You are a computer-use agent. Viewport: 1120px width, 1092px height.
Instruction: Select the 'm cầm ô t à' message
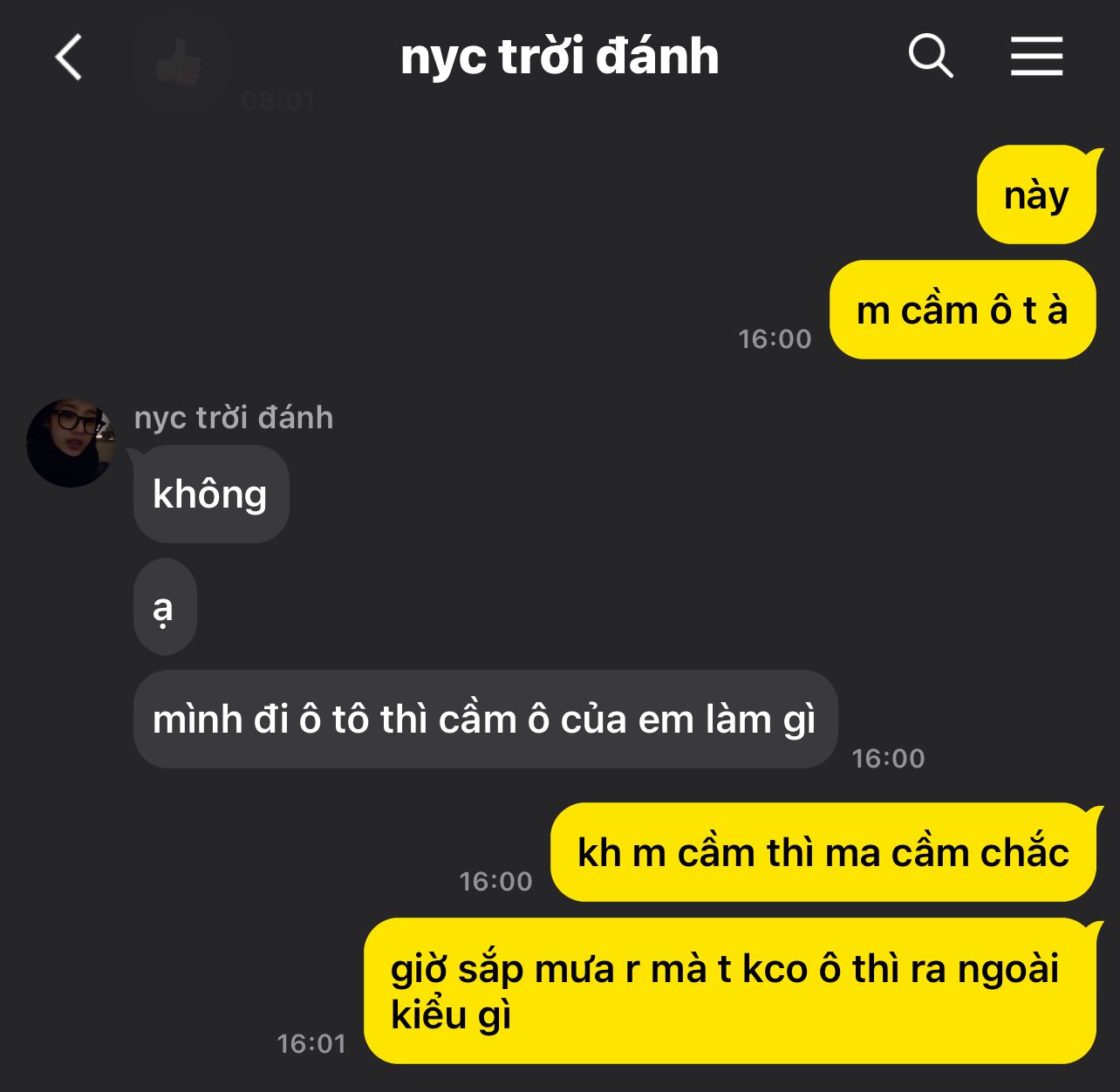[962, 310]
